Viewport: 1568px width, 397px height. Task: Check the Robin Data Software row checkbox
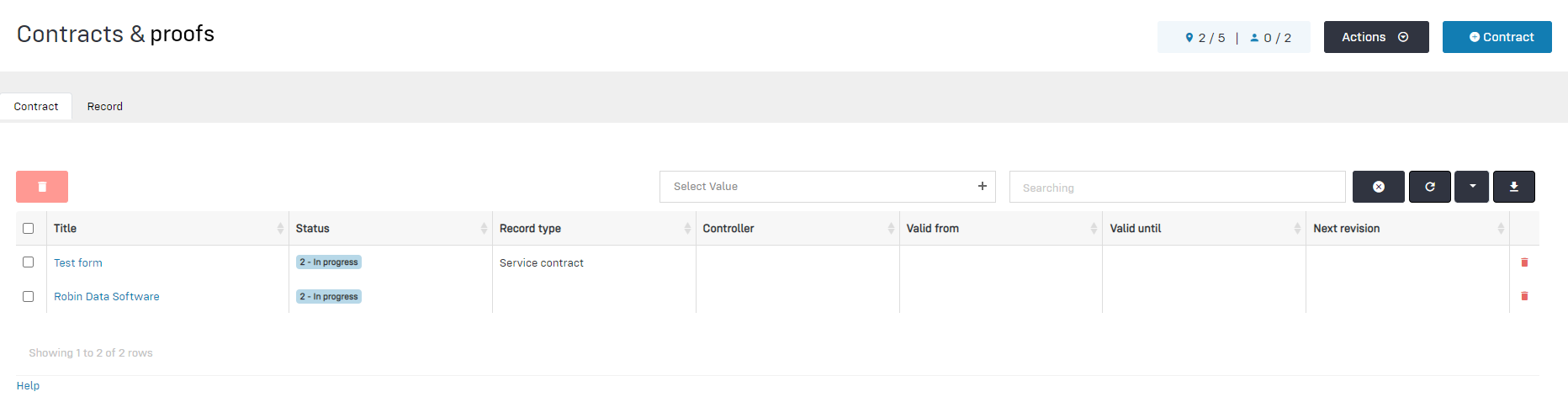(29, 296)
